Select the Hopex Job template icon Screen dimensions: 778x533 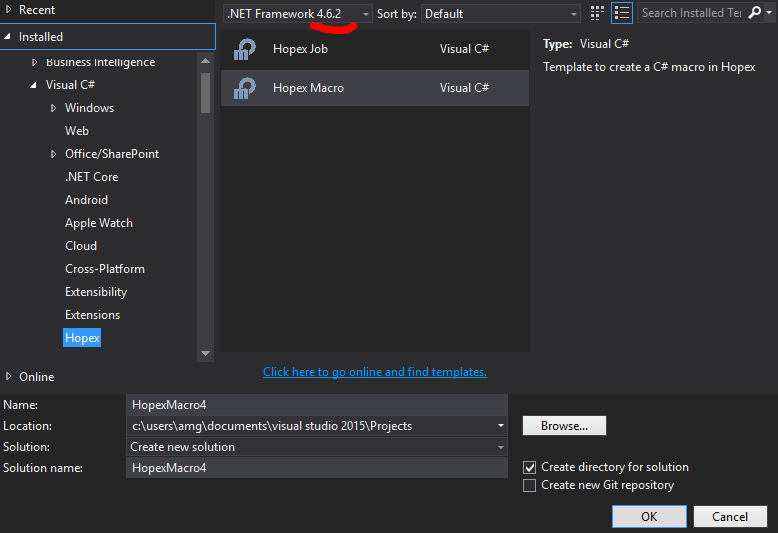pyautogui.click(x=245, y=49)
